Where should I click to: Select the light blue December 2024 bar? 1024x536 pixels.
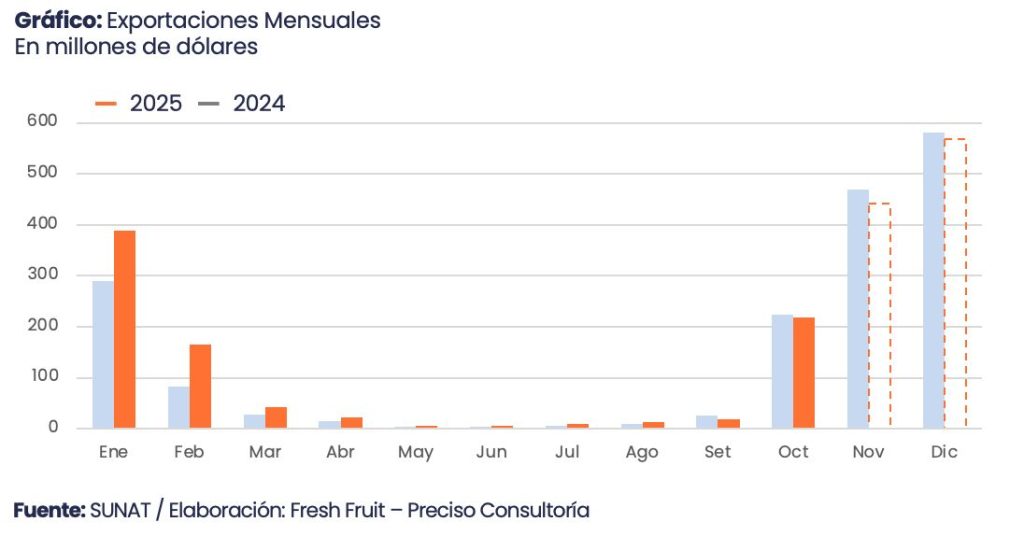(x=933, y=280)
